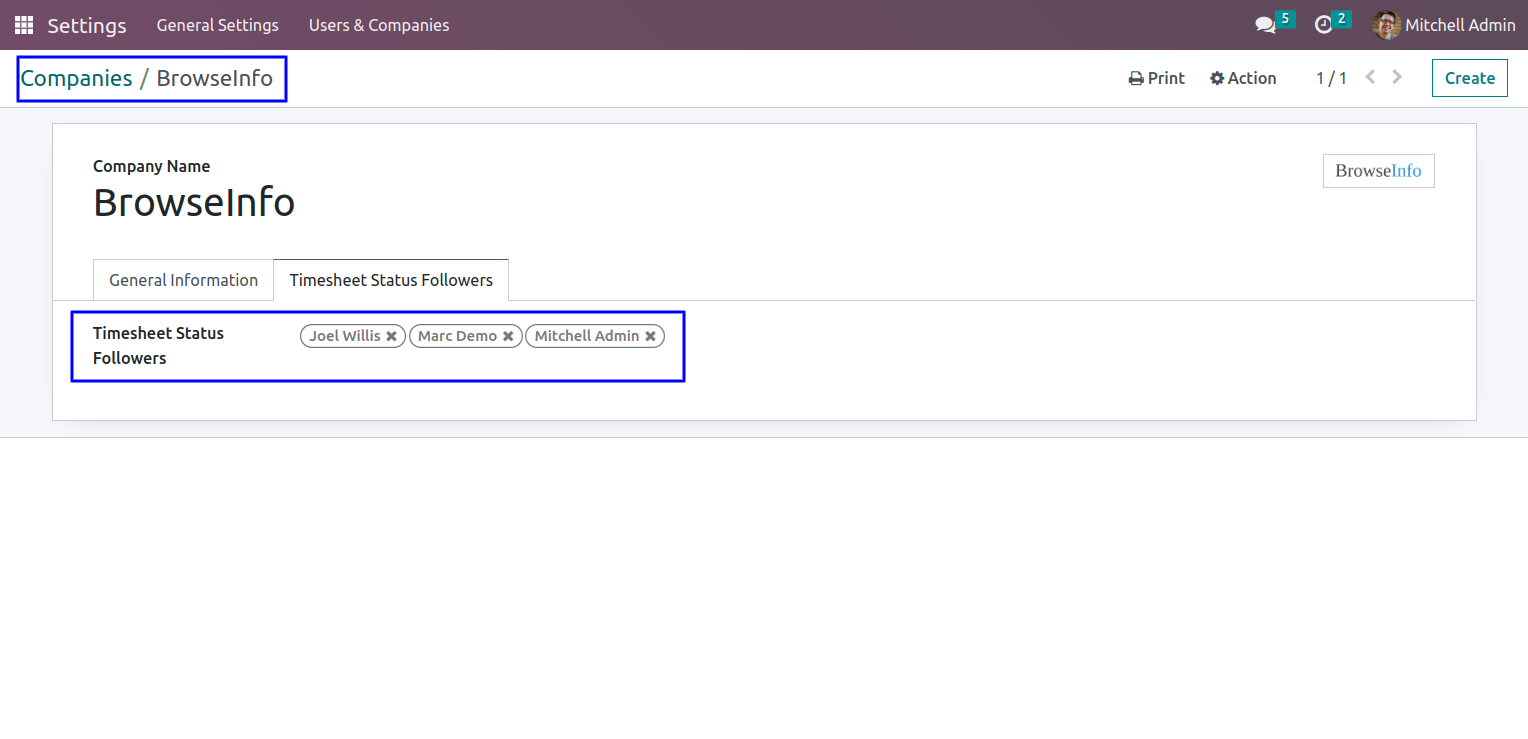This screenshot has height=739, width=1528.
Task: Click the Create button
Action: coord(1469,78)
